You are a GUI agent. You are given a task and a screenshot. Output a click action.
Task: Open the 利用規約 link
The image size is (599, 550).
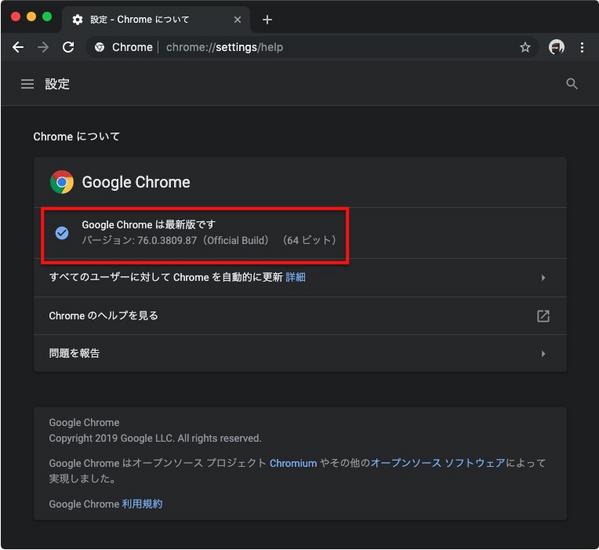pyautogui.click(x=142, y=504)
